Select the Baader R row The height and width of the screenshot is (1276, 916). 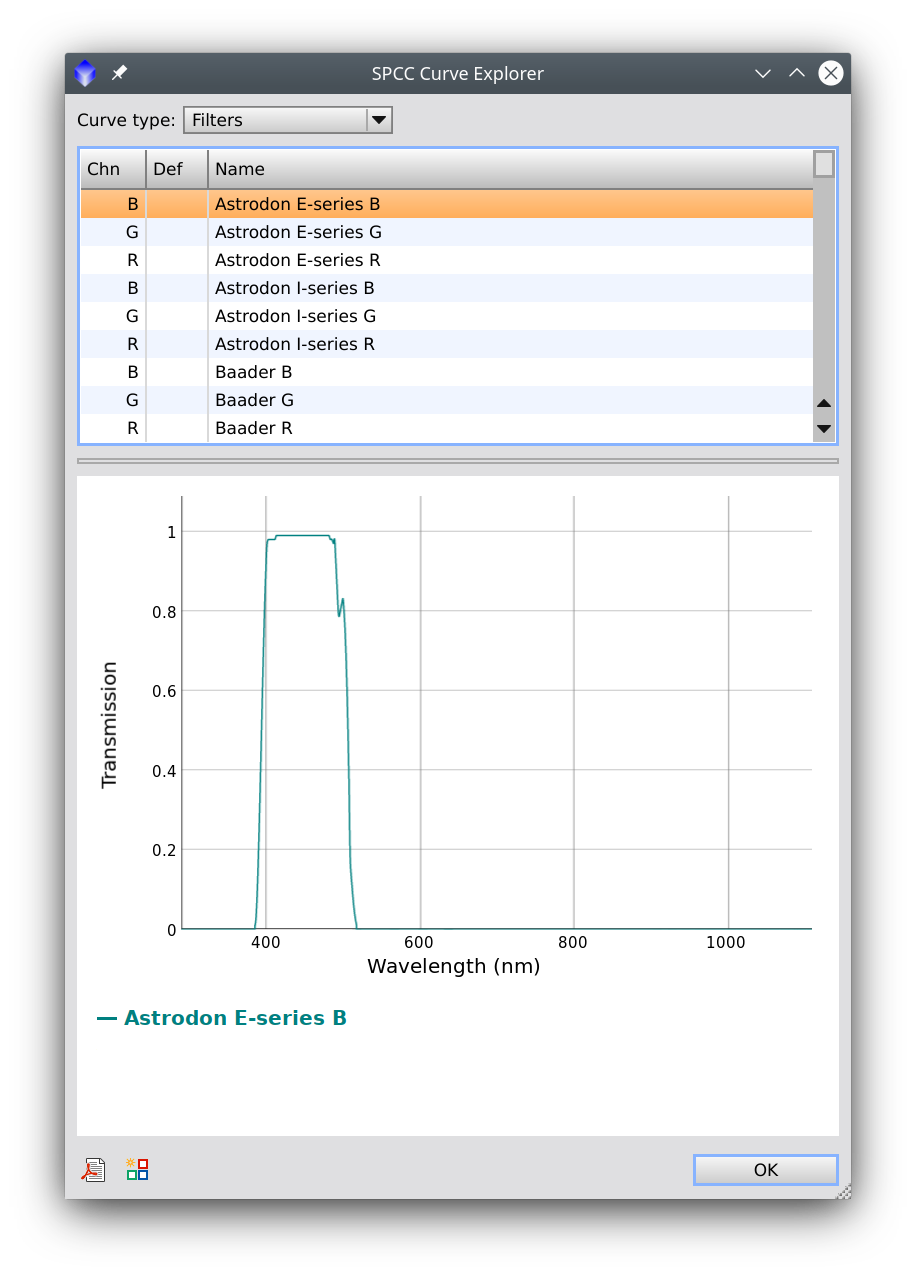point(447,428)
